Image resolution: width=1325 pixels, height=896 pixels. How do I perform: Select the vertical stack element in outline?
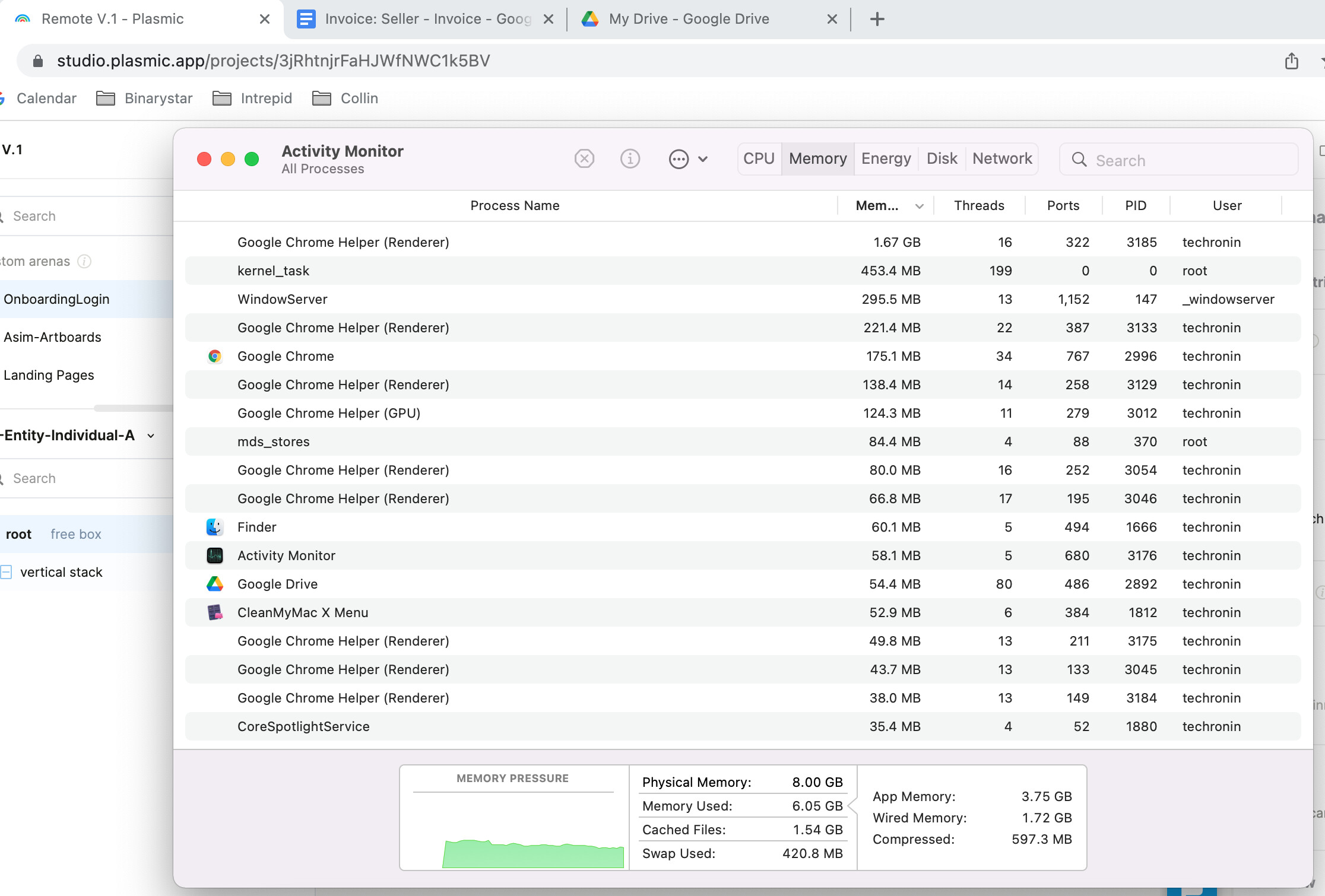(86, 572)
